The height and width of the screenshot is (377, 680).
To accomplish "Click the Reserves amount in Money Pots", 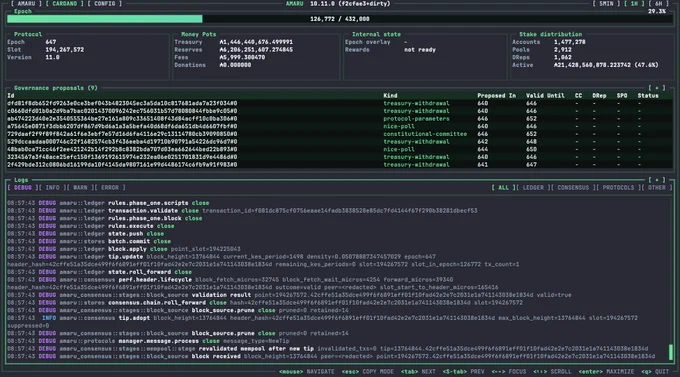I will pyautogui.click(x=256, y=50).
